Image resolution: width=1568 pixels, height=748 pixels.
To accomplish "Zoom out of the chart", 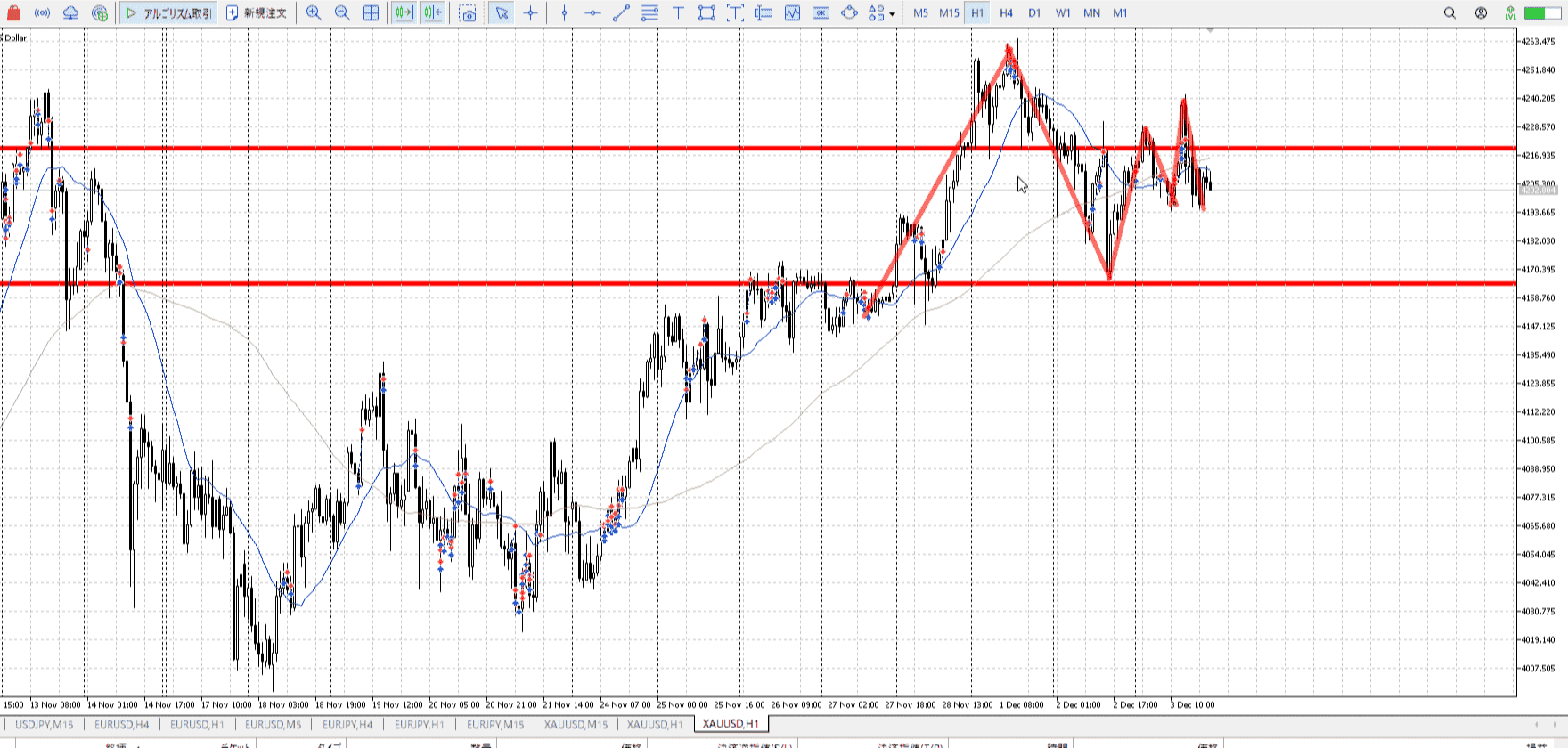I will tap(342, 13).
